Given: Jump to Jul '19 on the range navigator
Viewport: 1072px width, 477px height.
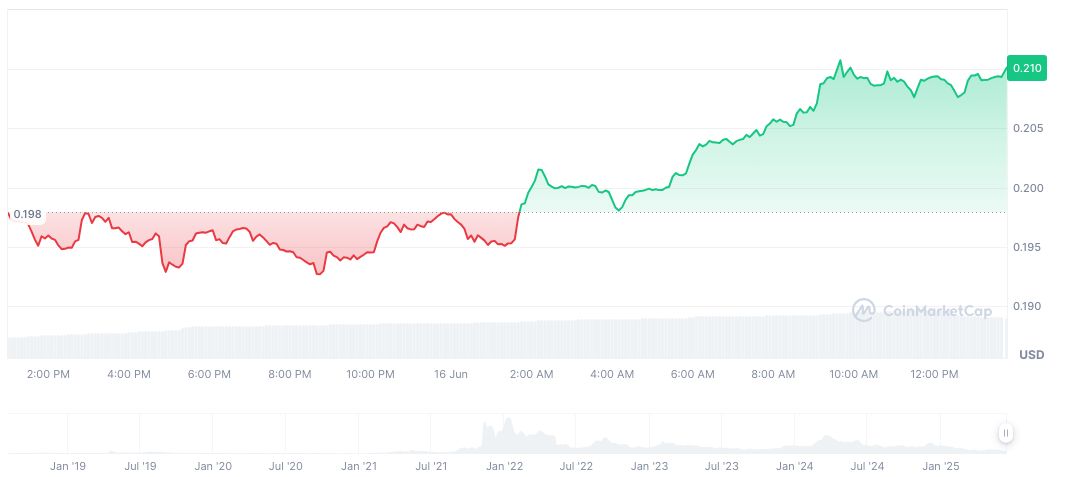Looking at the screenshot, I should (x=140, y=466).
